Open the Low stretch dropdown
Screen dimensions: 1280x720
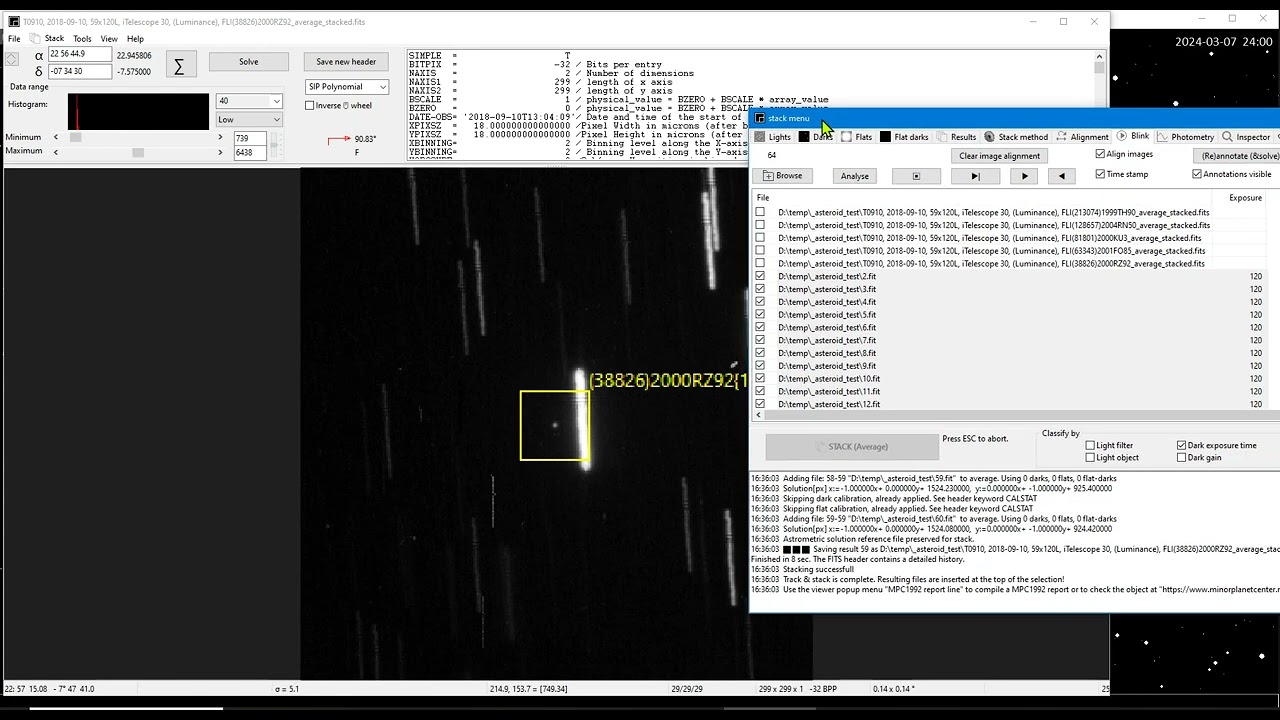coord(250,119)
